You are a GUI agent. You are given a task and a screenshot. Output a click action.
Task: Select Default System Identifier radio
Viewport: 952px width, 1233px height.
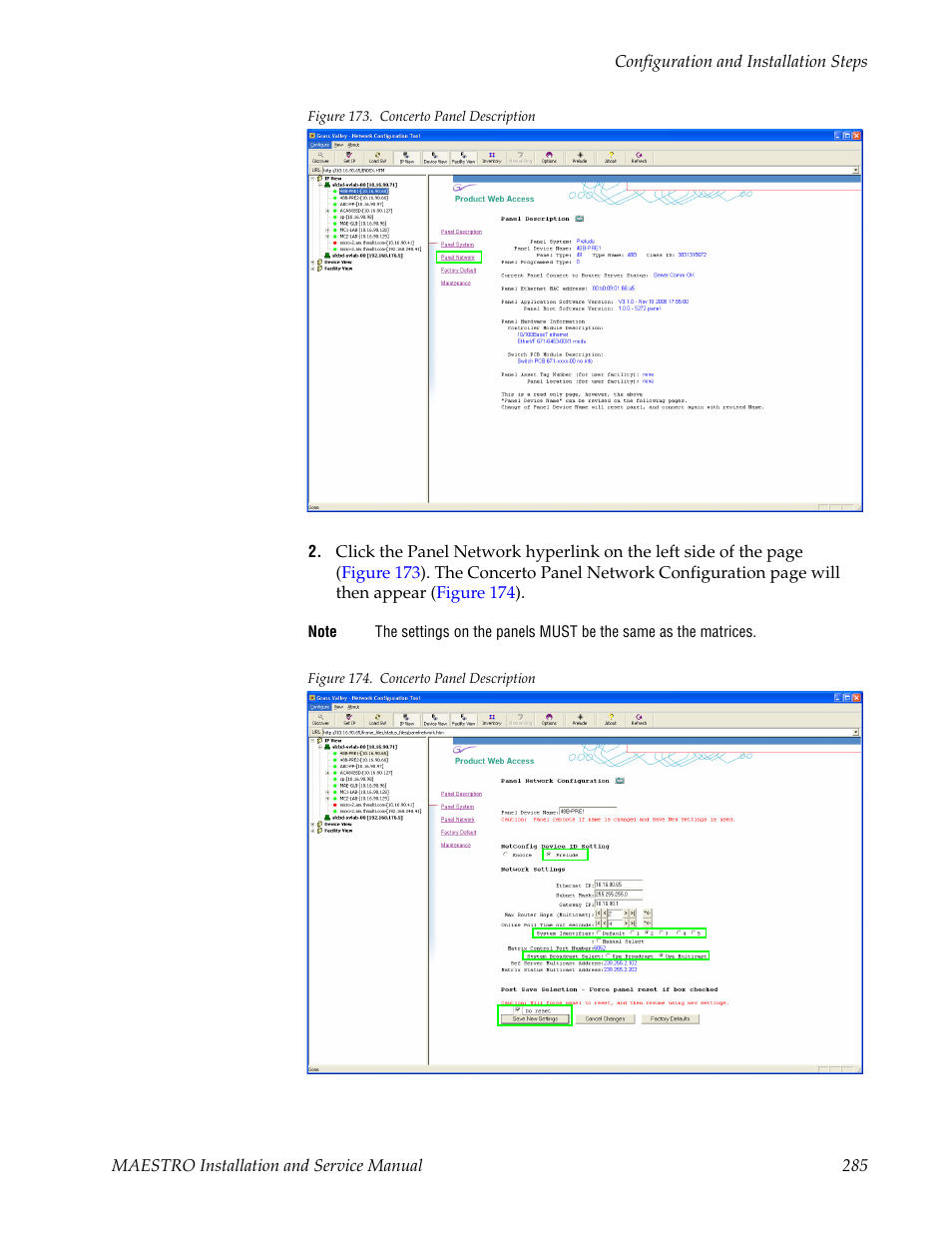[599, 932]
